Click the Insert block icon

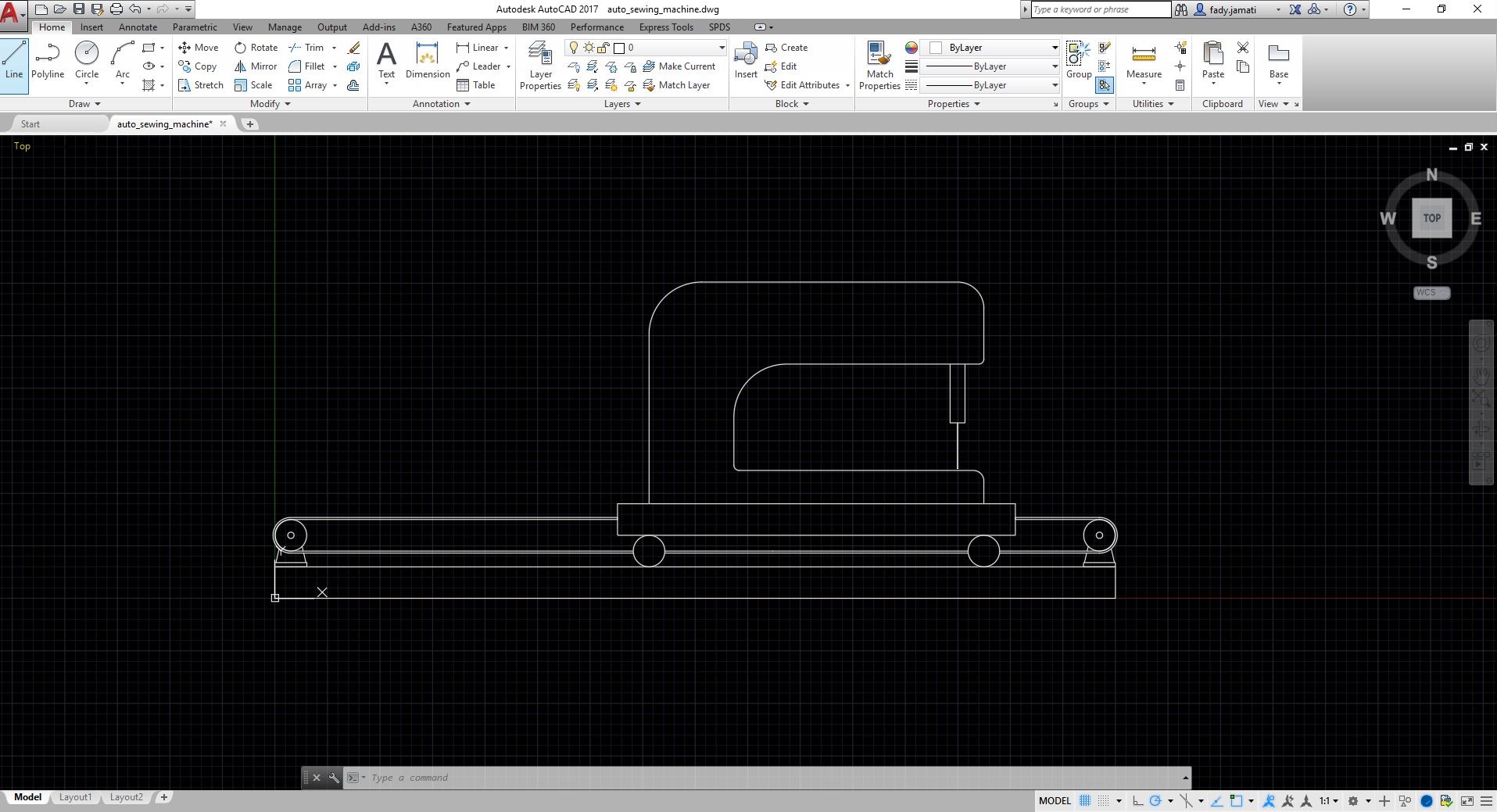tap(745, 61)
